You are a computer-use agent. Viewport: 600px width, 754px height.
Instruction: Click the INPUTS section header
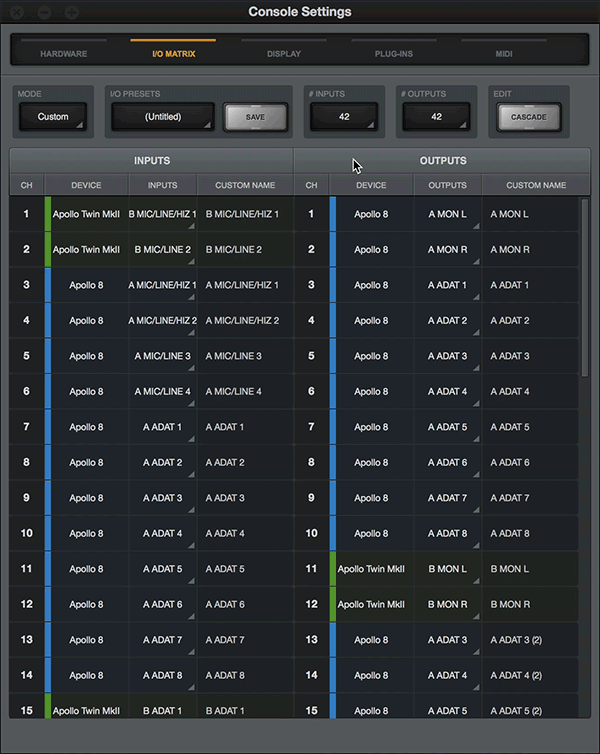click(x=151, y=161)
